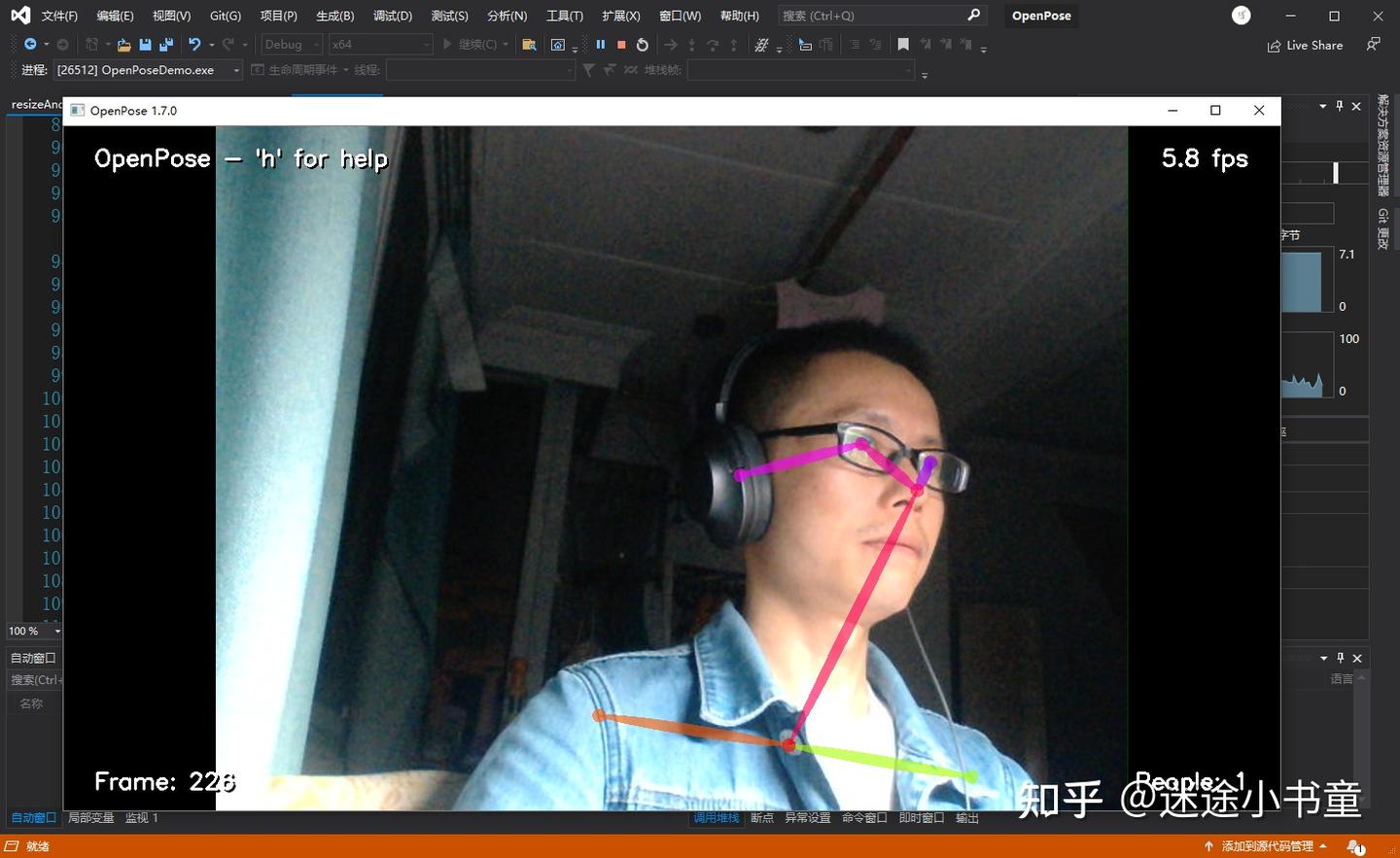Viewport: 1400px width, 858px height.
Task: Pin the Diagnostic Tools panel
Action: tap(1339, 106)
